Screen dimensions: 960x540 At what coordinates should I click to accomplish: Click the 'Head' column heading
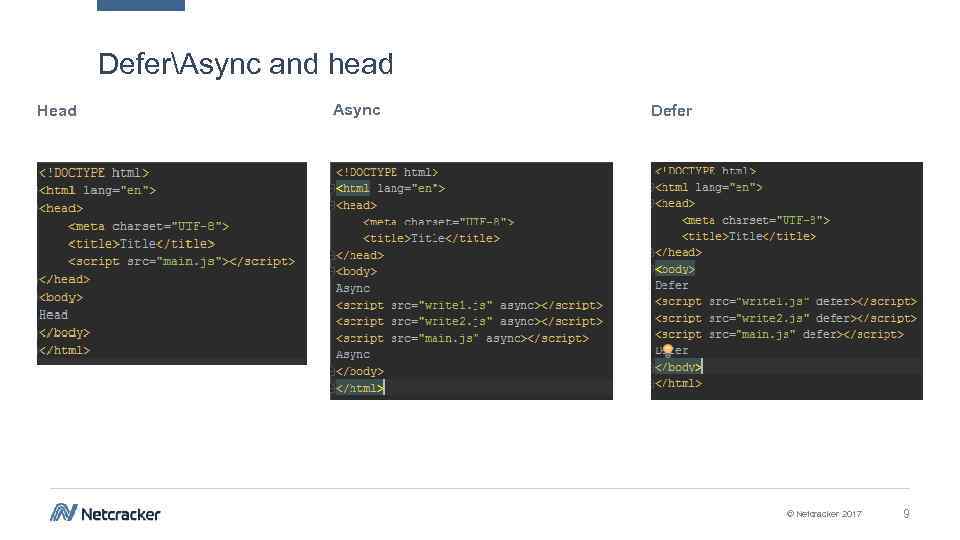point(57,111)
